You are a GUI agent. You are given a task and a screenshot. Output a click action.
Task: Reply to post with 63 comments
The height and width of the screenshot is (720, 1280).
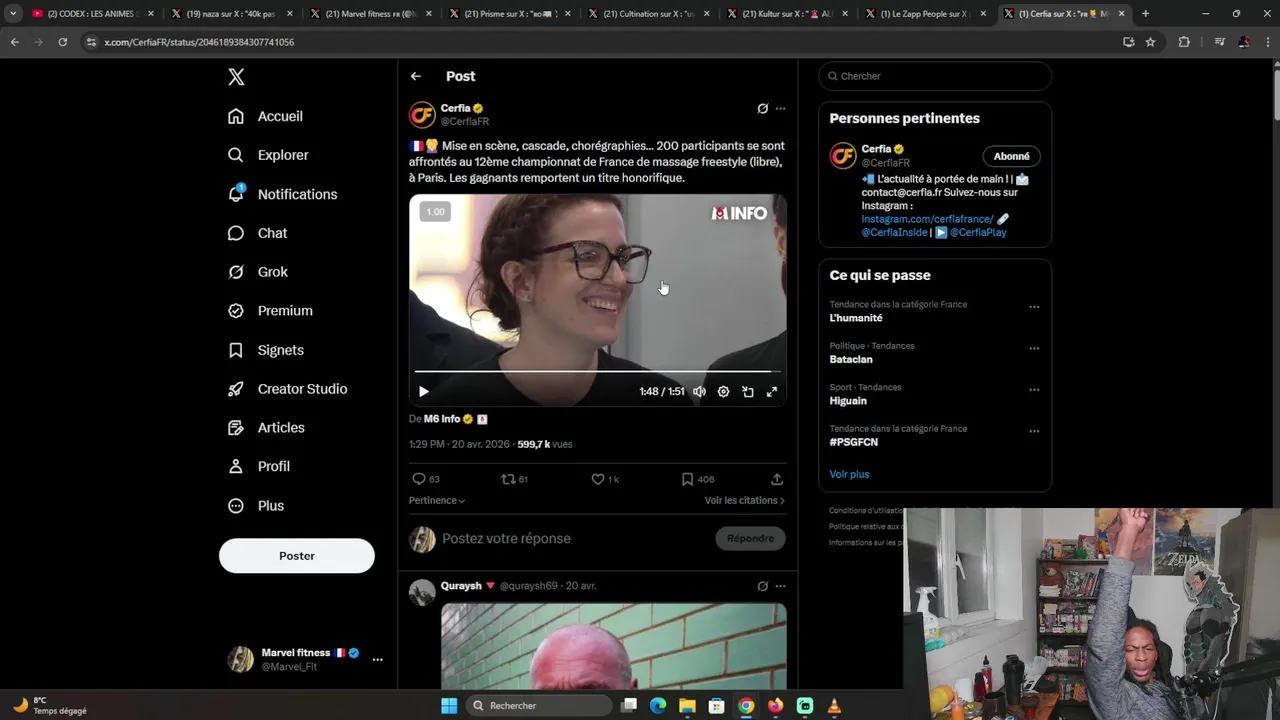click(426, 479)
